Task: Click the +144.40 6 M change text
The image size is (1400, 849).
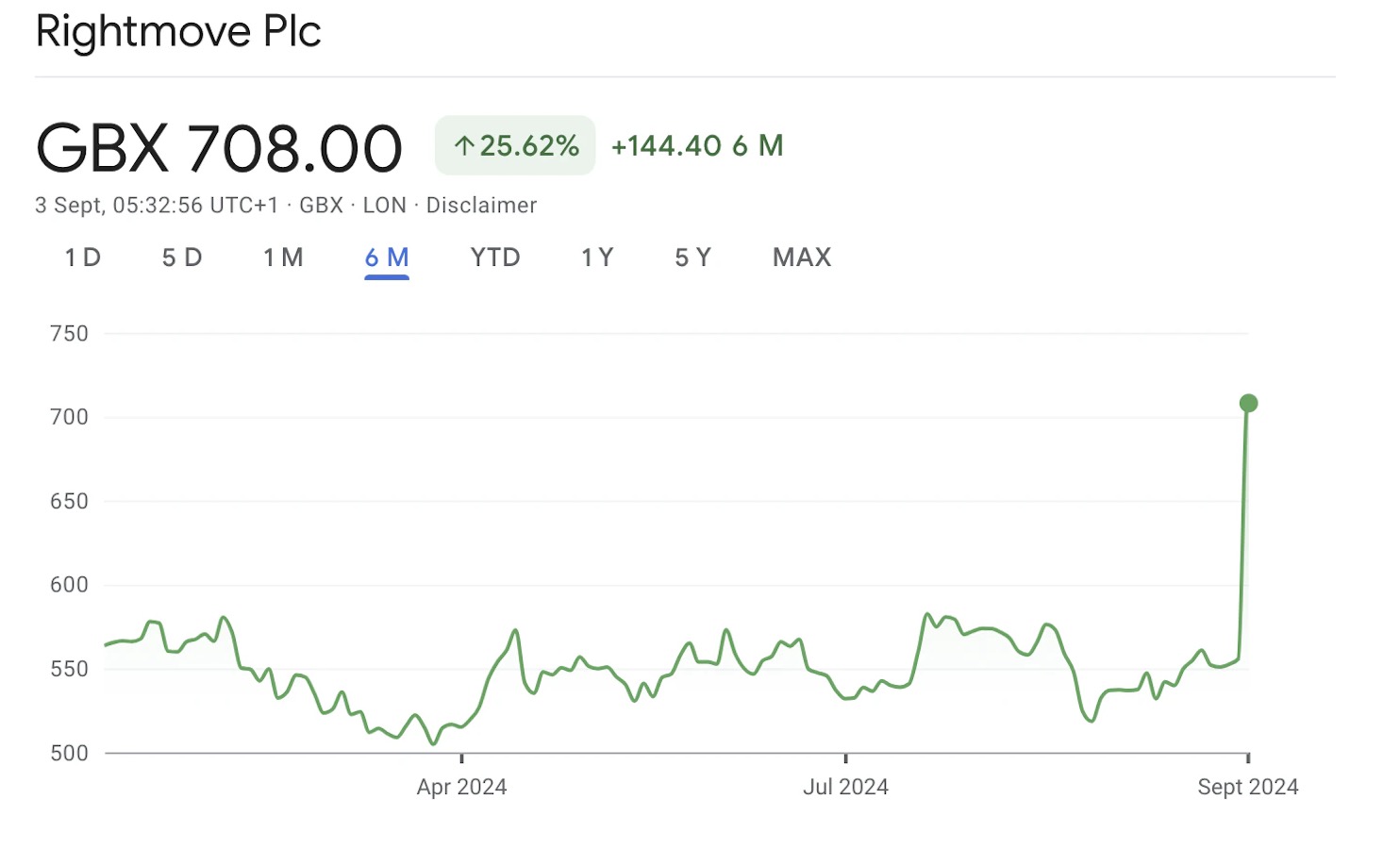Action: point(697,146)
